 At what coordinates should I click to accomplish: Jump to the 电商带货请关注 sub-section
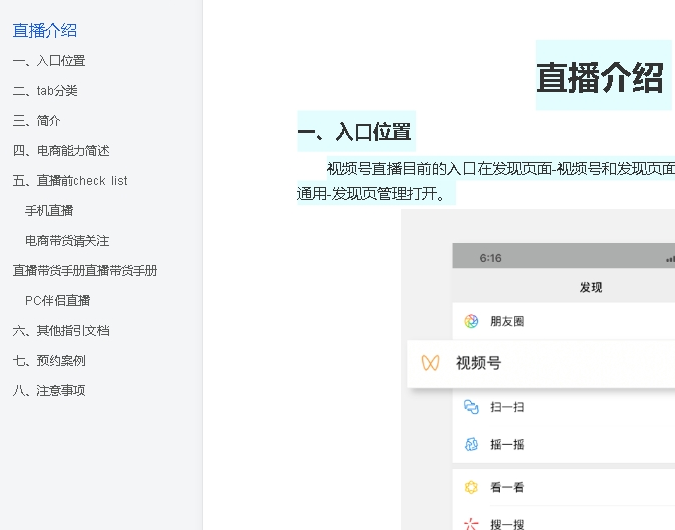(x=67, y=241)
